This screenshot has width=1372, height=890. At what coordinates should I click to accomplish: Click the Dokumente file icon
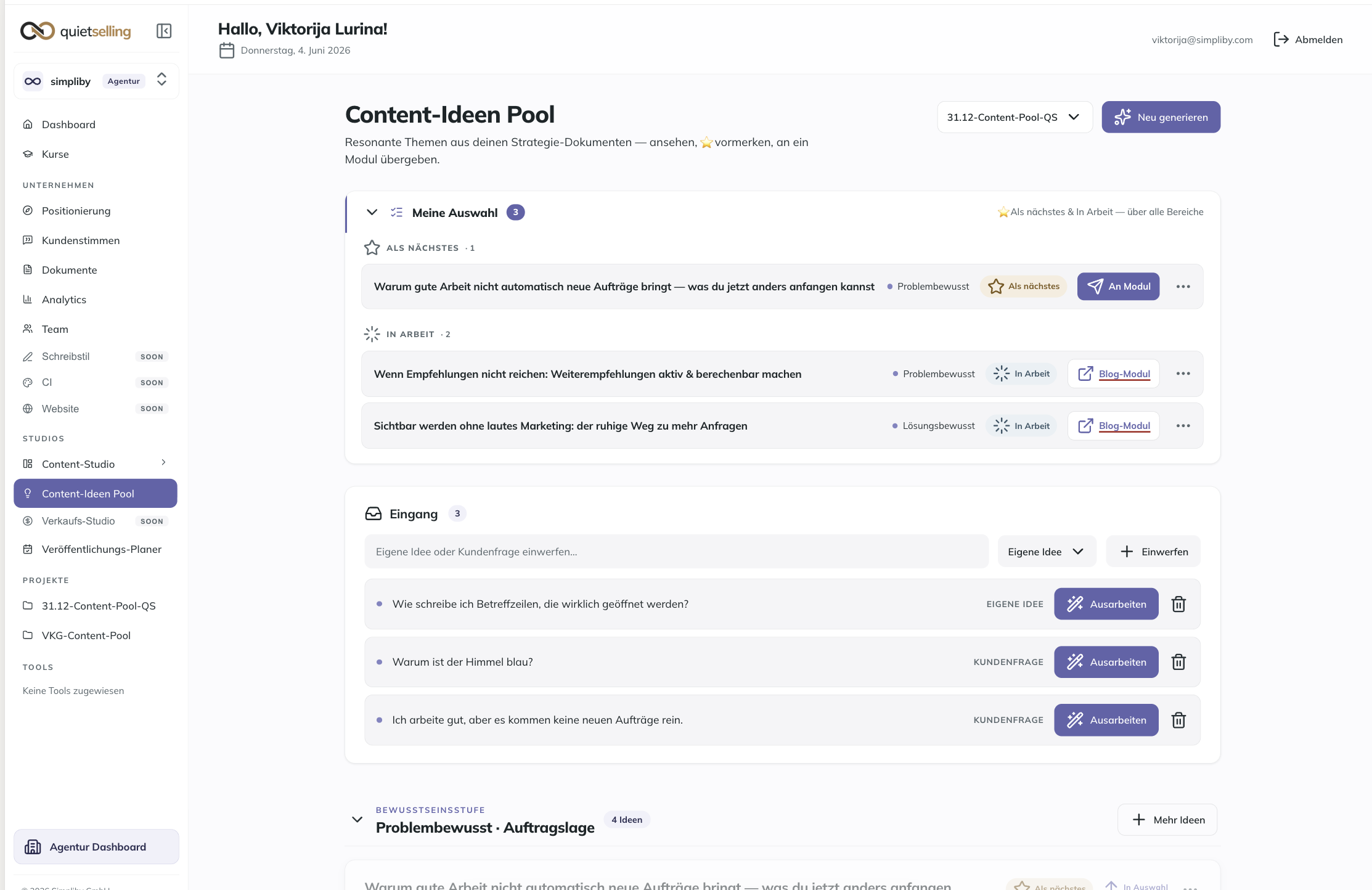pyautogui.click(x=28, y=269)
